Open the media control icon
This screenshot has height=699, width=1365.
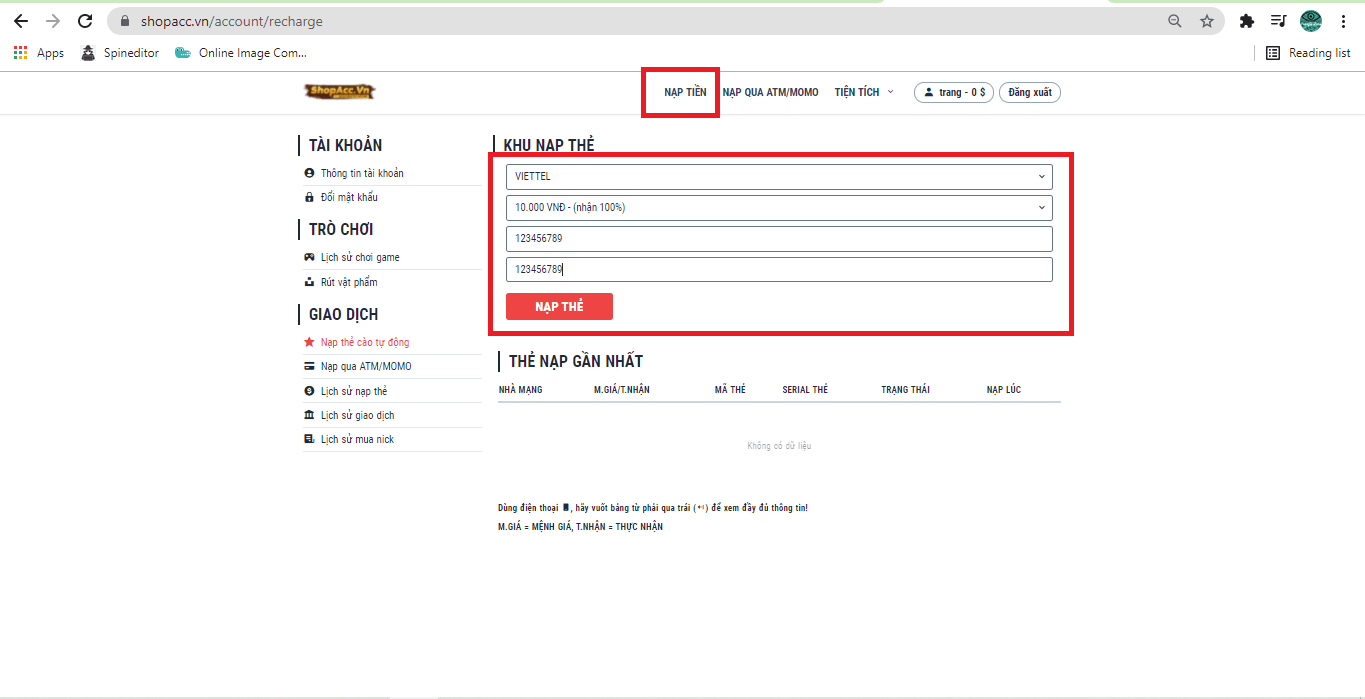(1278, 21)
